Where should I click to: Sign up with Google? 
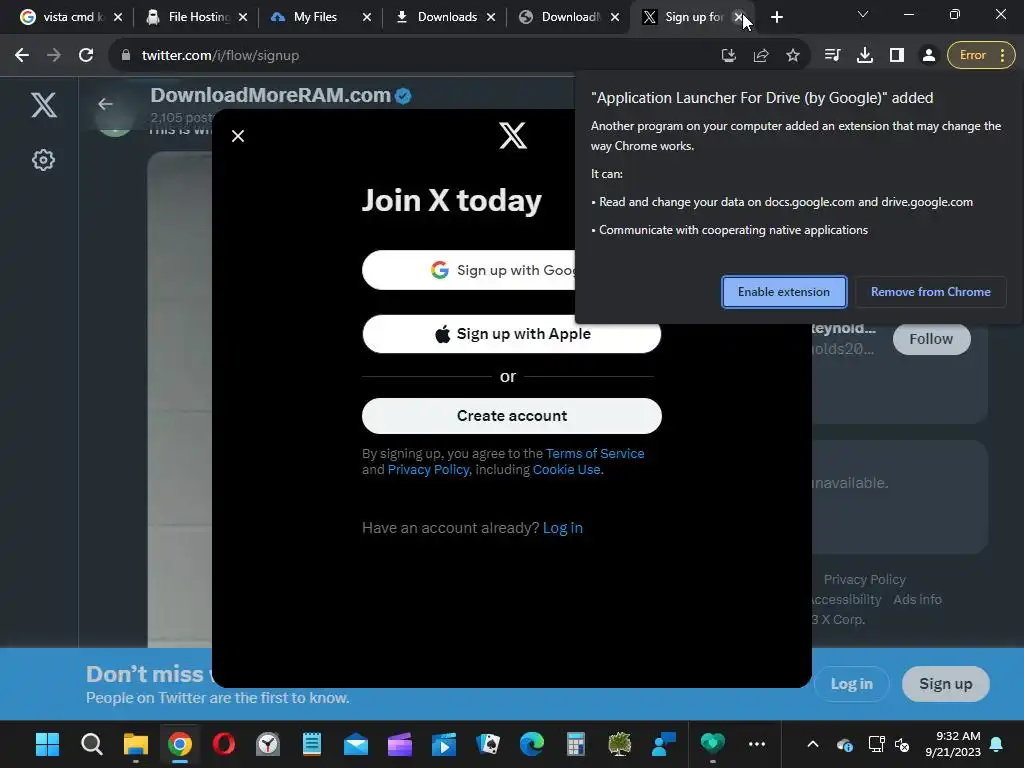point(469,270)
